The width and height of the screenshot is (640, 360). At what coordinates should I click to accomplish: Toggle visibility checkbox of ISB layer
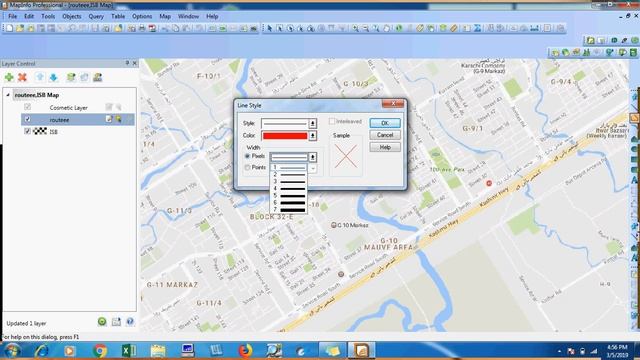[27, 131]
